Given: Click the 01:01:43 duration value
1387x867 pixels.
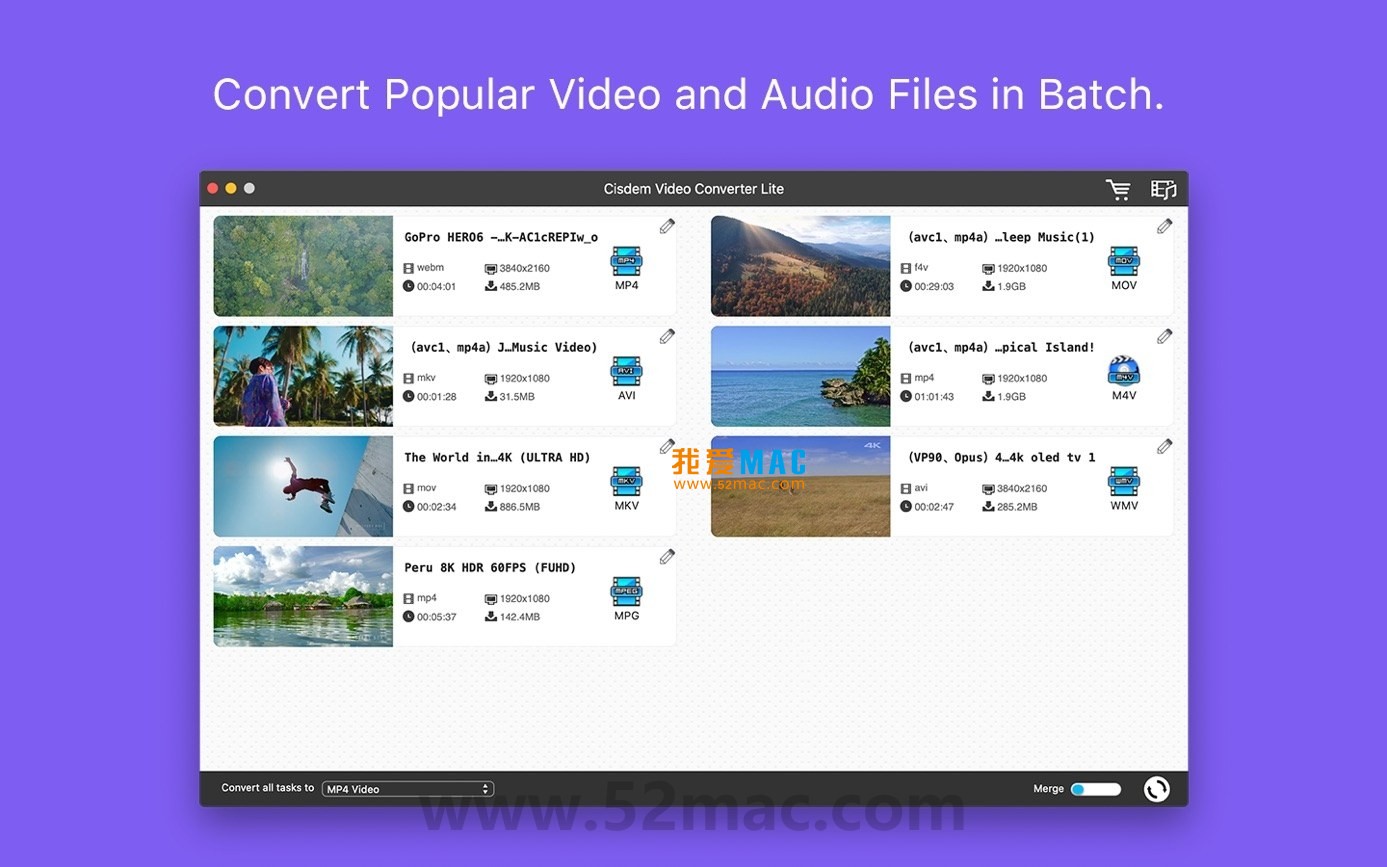Looking at the screenshot, I should [934, 396].
